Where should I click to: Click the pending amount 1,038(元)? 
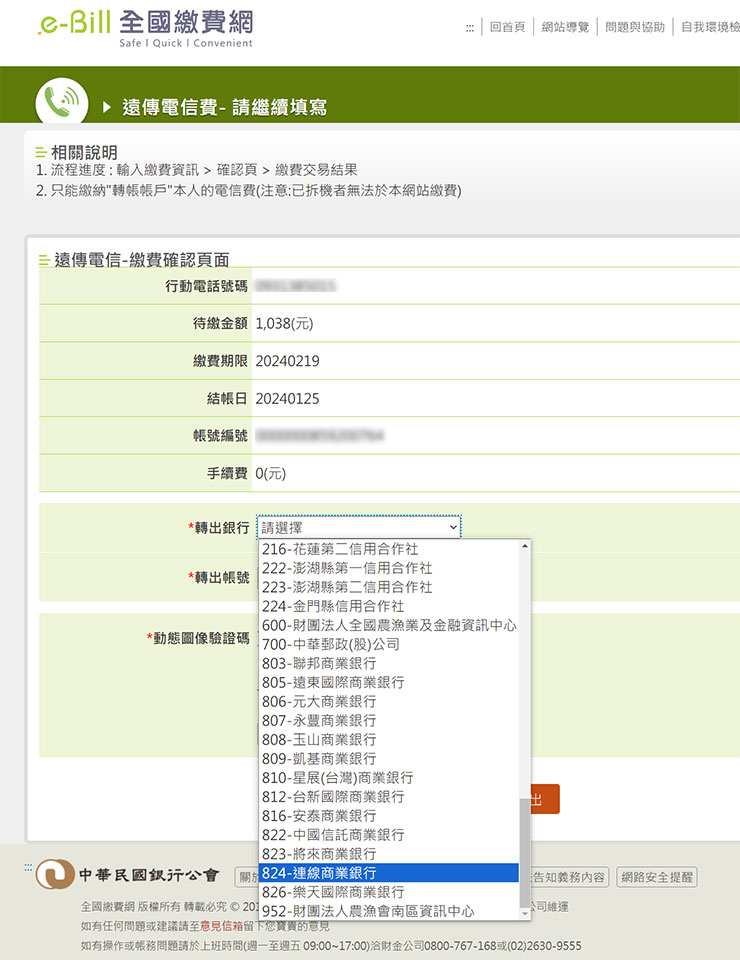(x=284, y=323)
